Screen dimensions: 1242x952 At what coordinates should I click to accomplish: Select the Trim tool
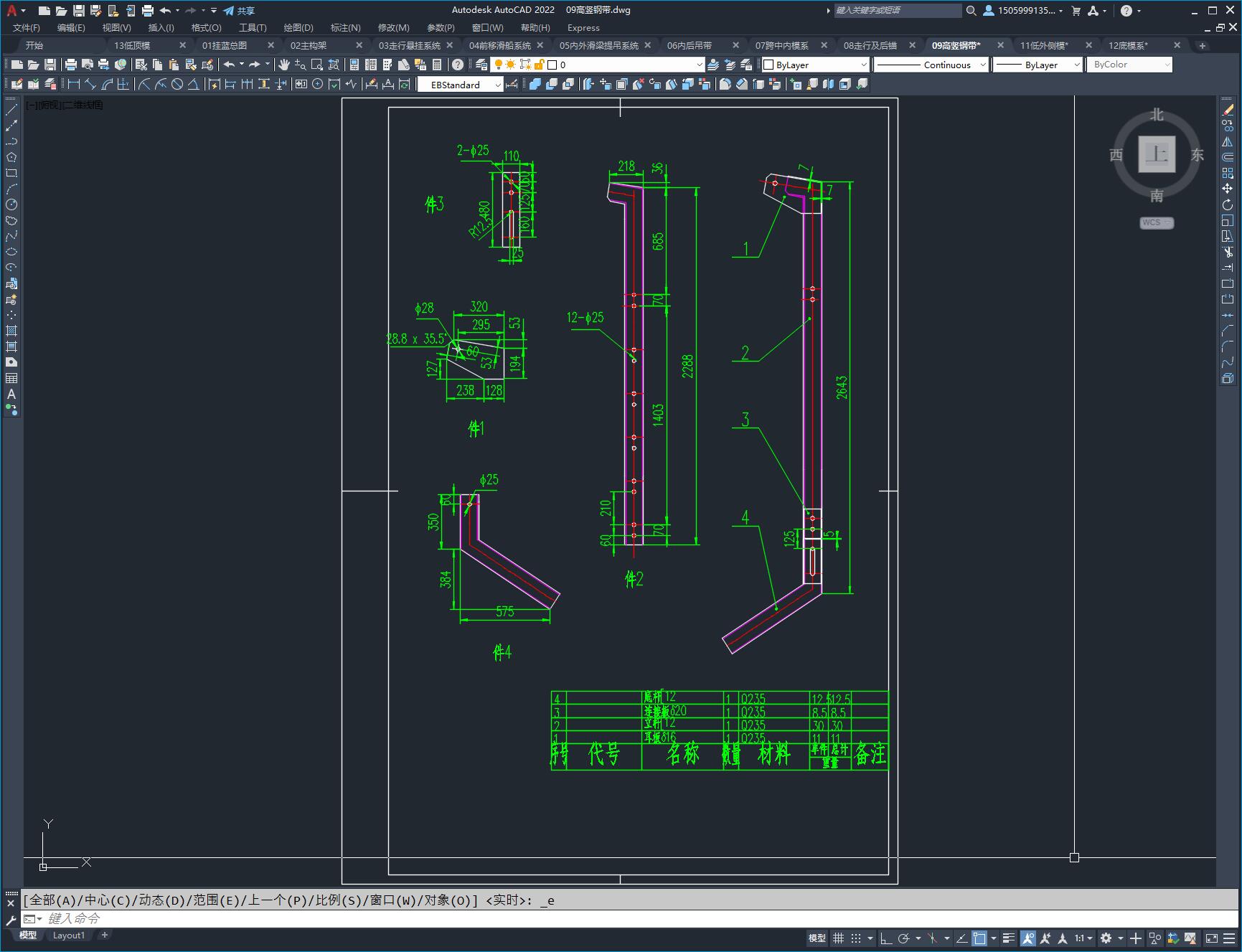pos(1228,252)
